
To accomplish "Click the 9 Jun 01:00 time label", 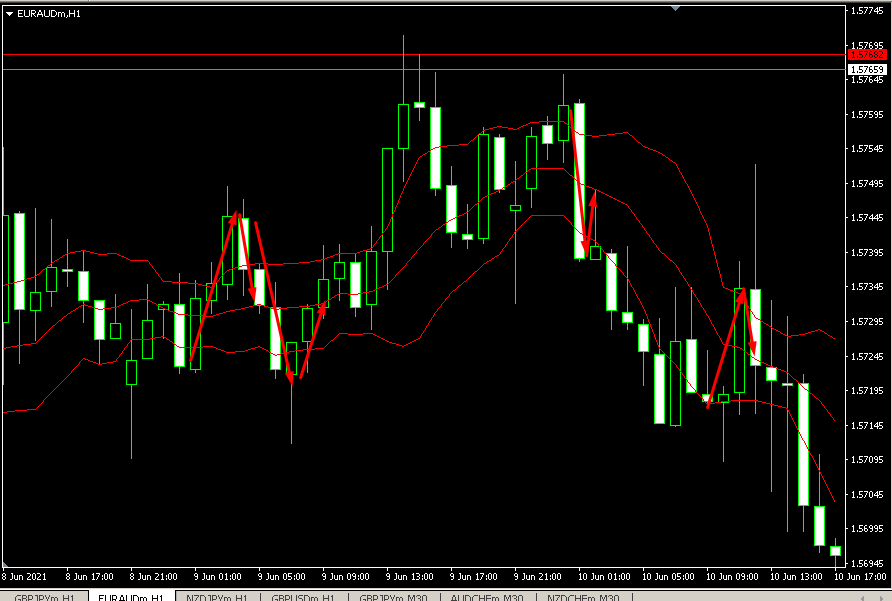I will click(x=217, y=577).
